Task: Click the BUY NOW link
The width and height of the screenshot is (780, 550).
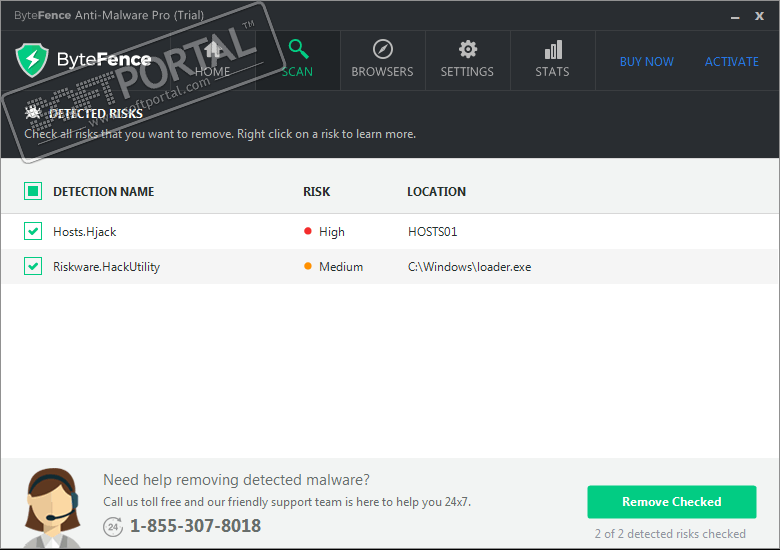Action: 647,62
